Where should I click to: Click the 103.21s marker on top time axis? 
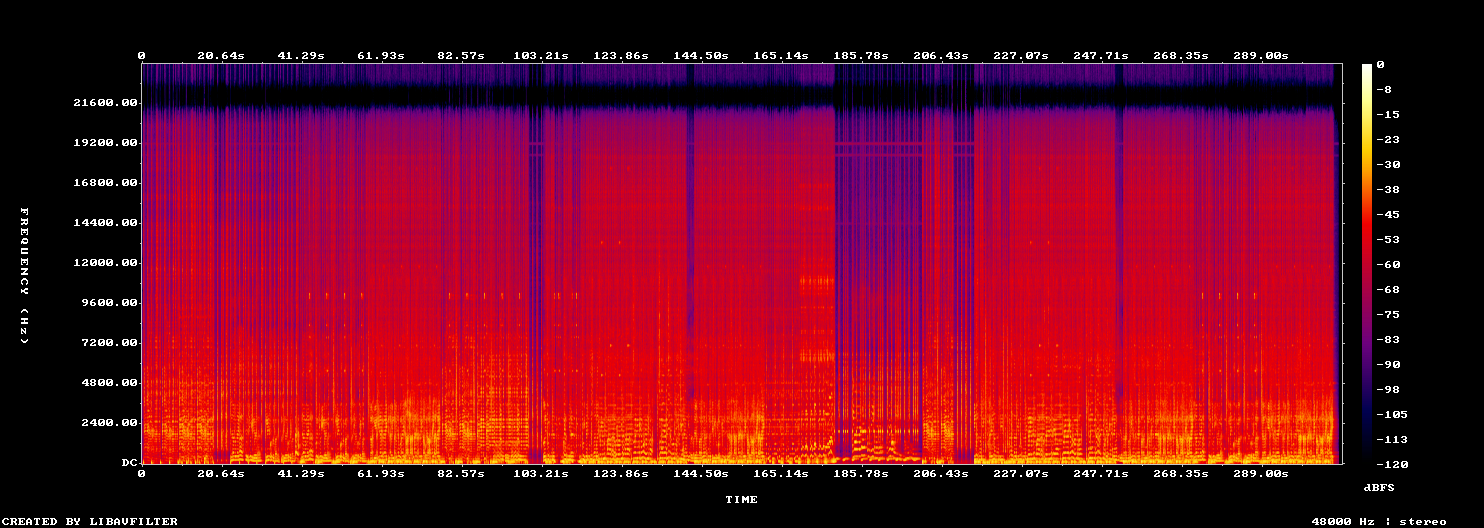pos(540,55)
